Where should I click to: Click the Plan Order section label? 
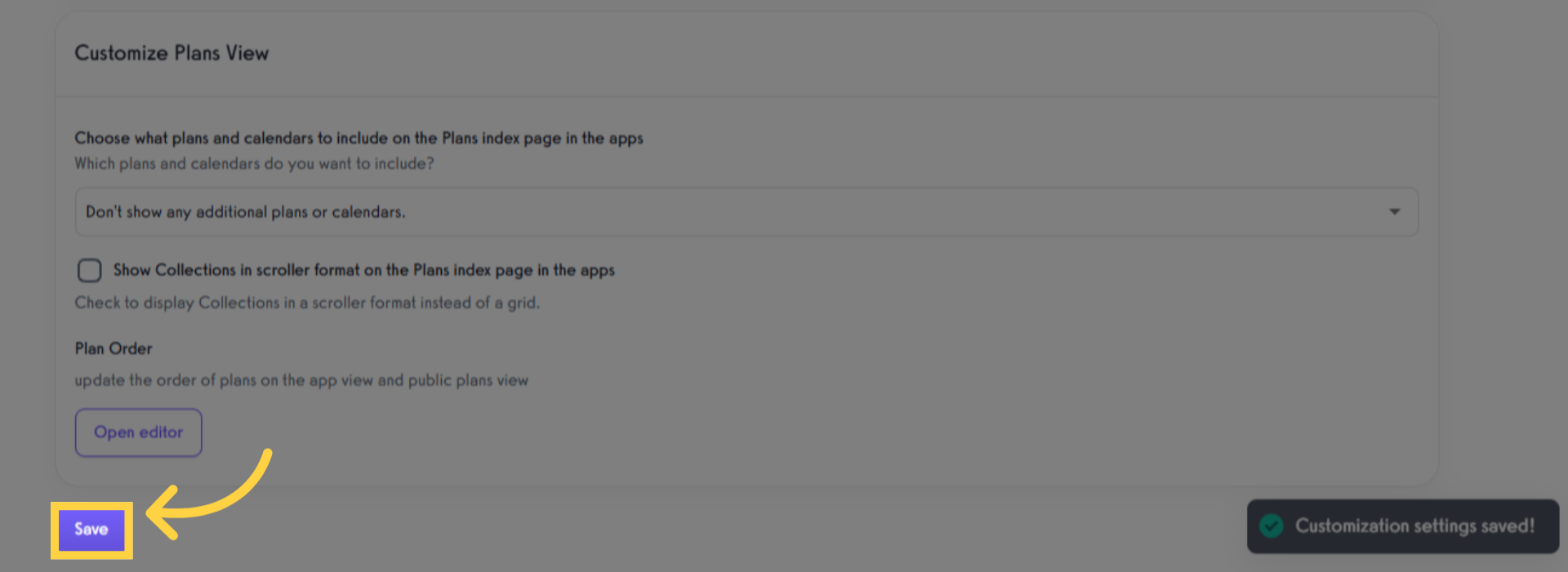114,348
